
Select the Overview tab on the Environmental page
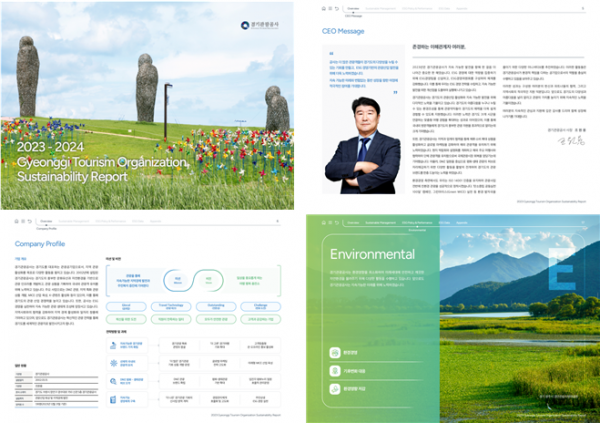click(x=353, y=222)
